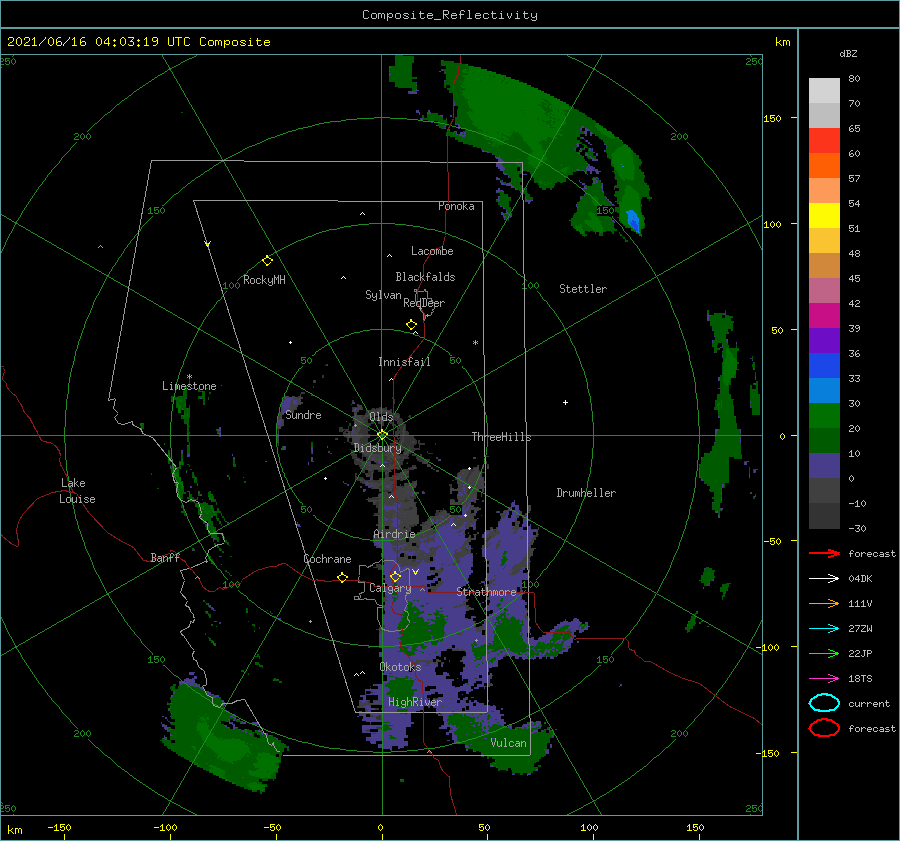Click the Lacombe city label
Screen dimensions: 900x841
coord(432,251)
